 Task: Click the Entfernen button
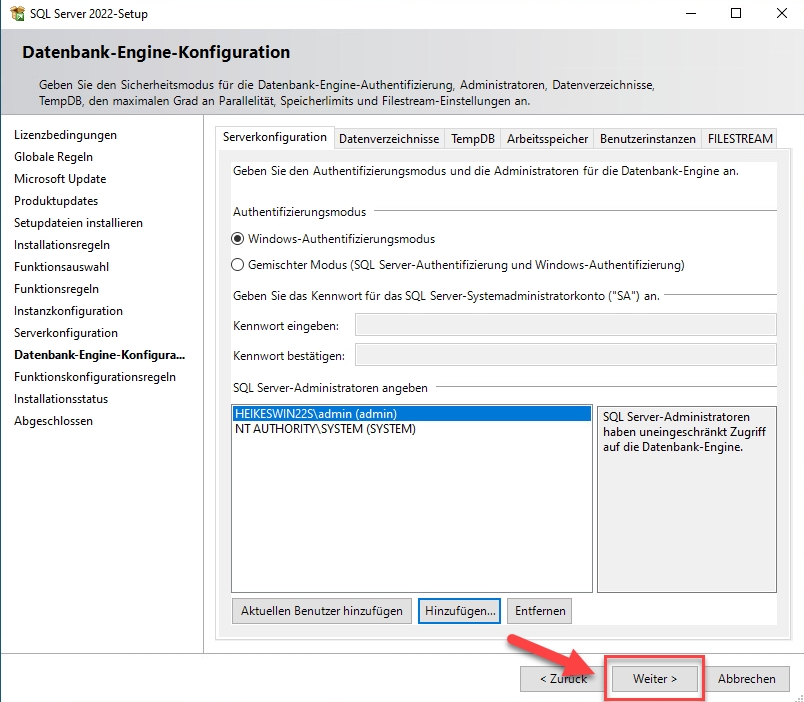coord(539,611)
